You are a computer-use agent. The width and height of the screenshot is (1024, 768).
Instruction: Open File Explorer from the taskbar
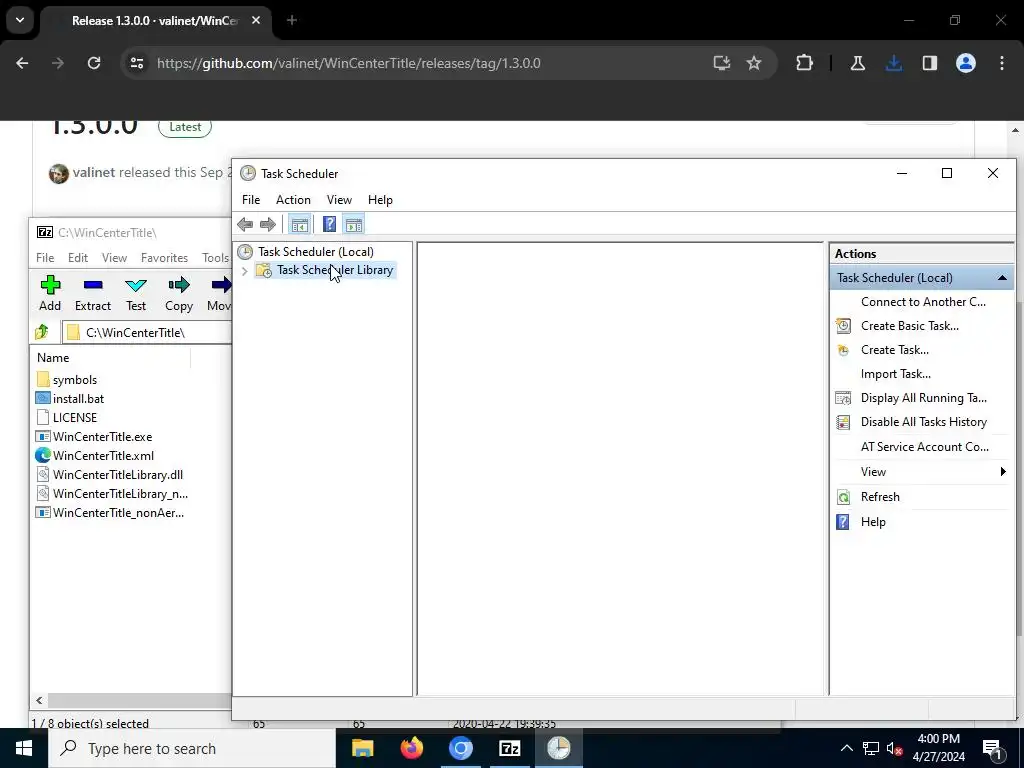pos(362,748)
